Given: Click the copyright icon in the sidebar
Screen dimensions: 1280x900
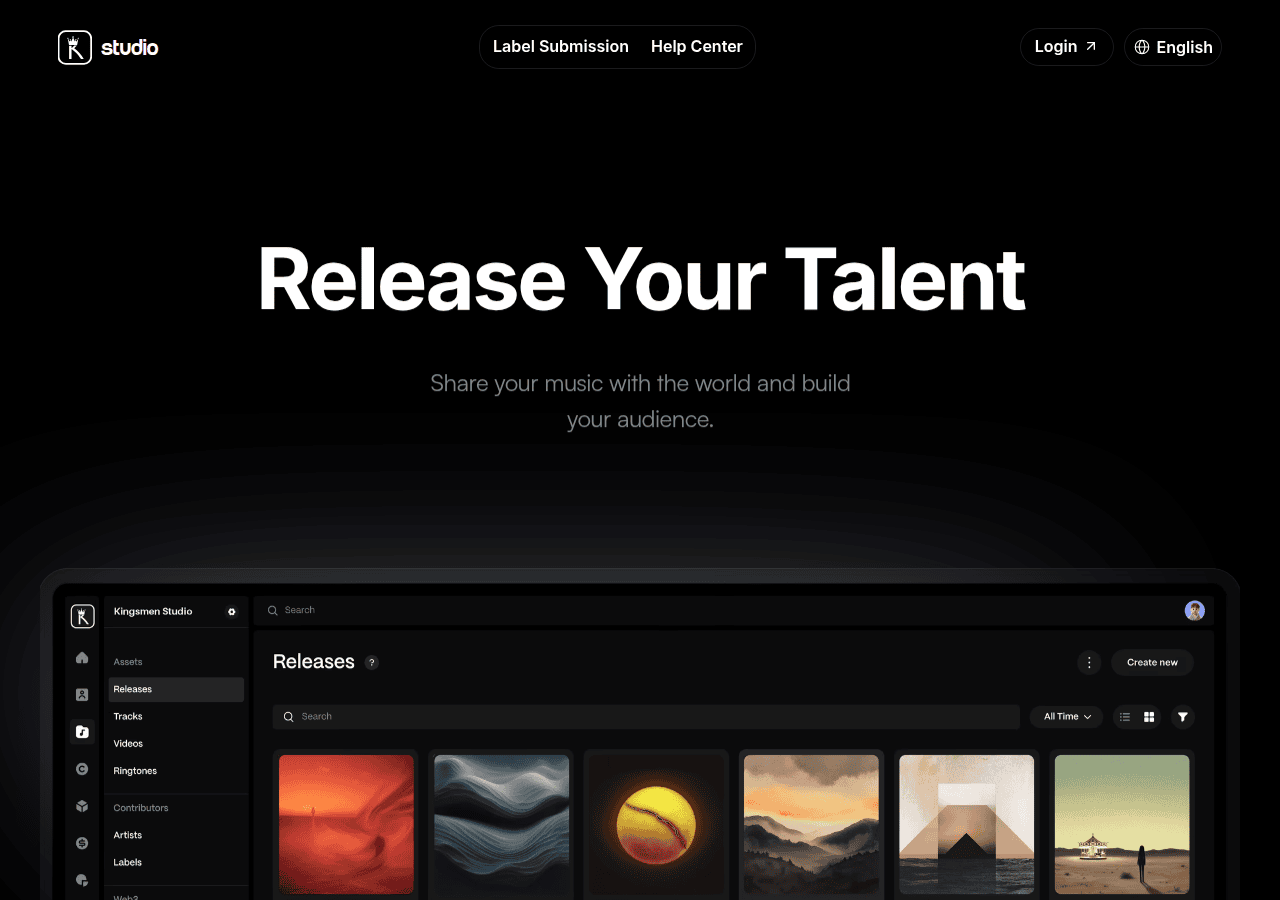Looking at the screenshot, I should [x=82, y=769].
